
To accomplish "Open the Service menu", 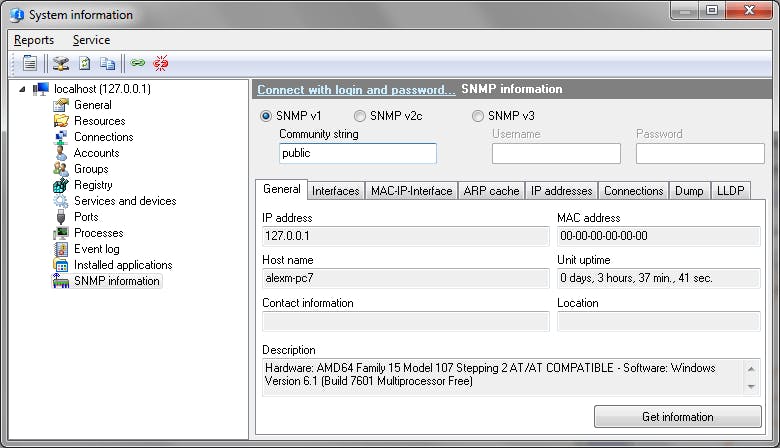I will pos(92,40).
